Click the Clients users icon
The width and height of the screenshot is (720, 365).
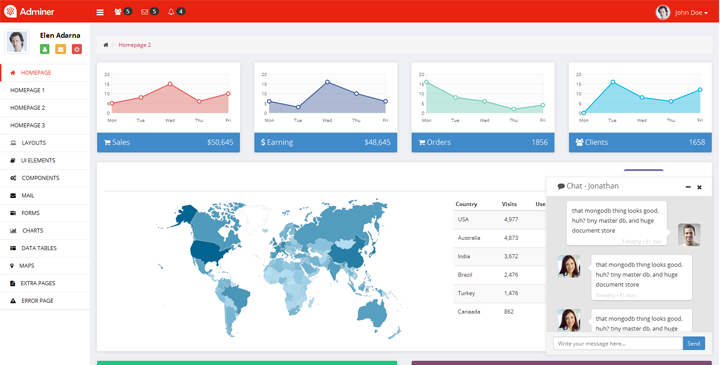click(579, 142)
